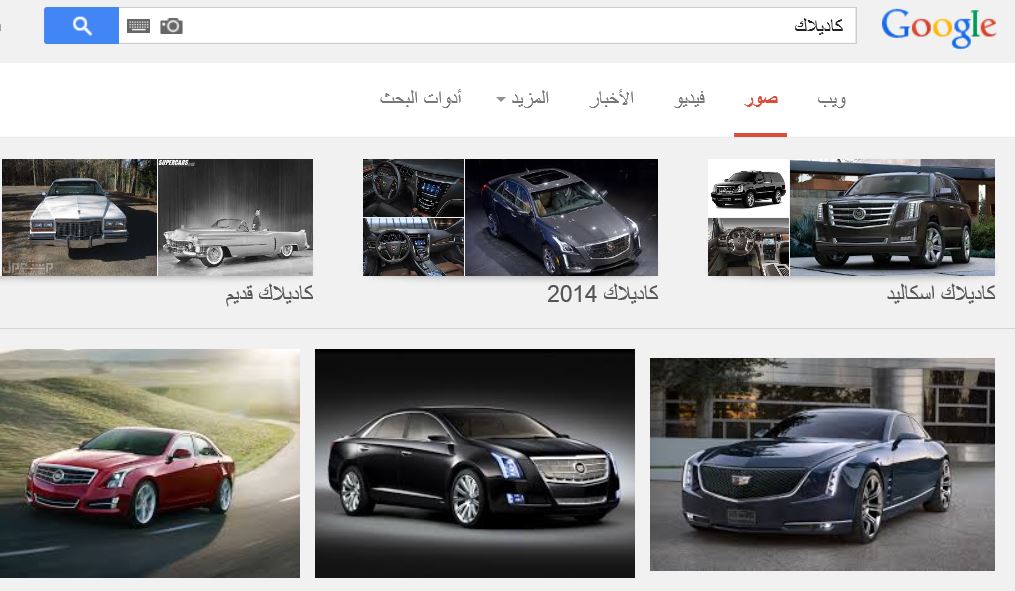The width and height of the screenshot is (1015, 591).
Task: Open red Cadillac ATS on road result
Action: coord(150,463)
